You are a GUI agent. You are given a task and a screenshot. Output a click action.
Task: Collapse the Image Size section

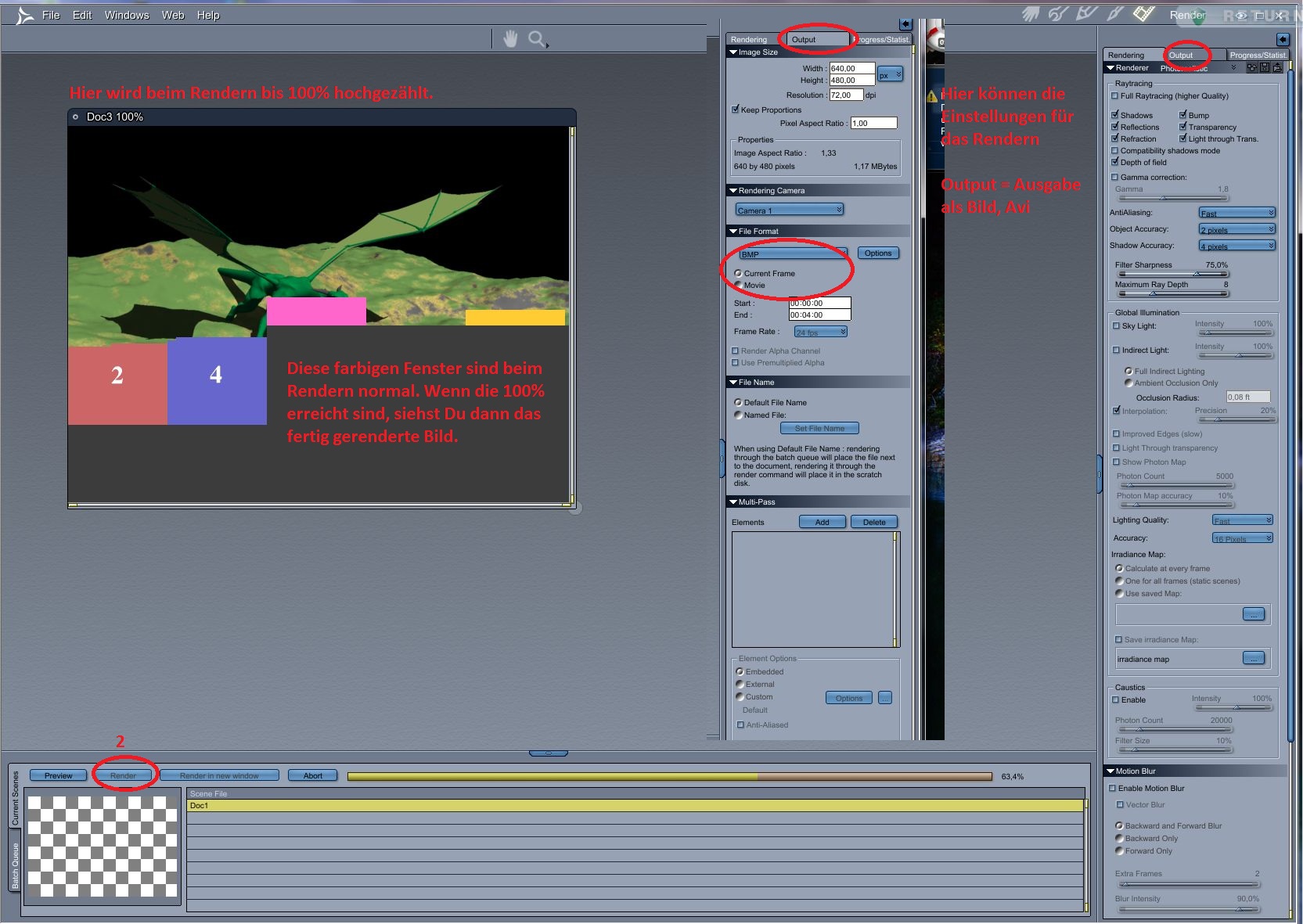732,52
